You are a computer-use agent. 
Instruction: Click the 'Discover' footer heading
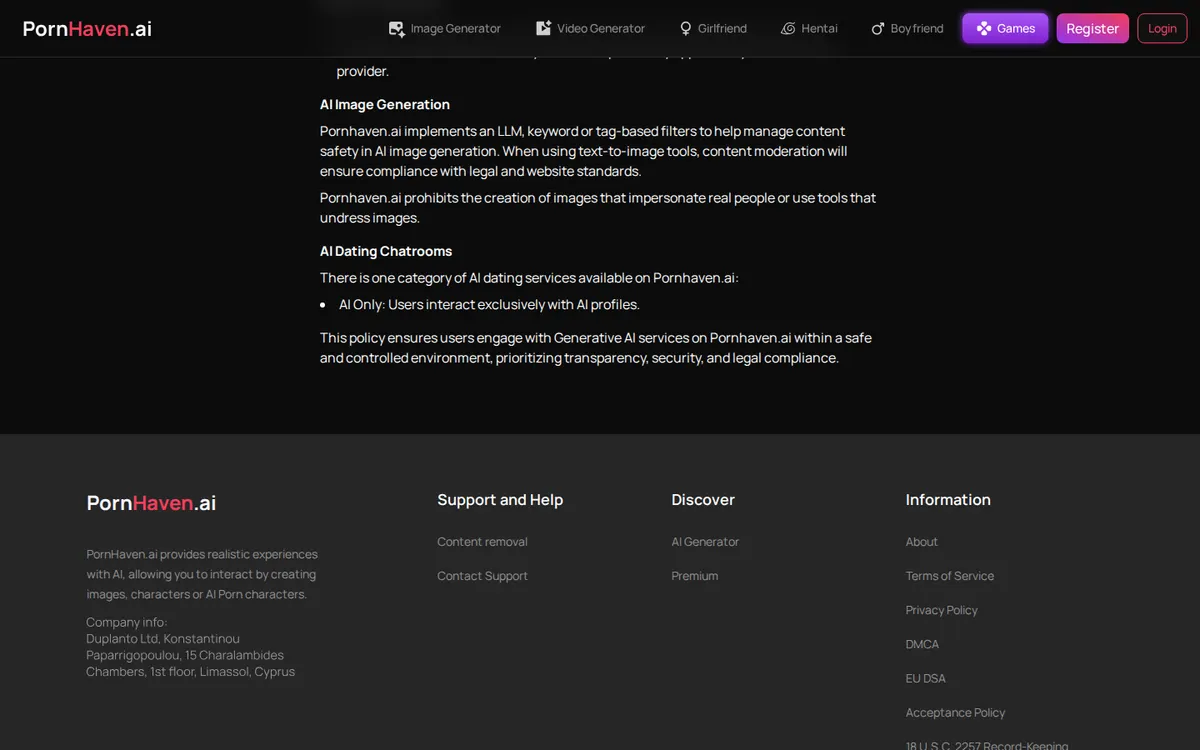point(703,500)
